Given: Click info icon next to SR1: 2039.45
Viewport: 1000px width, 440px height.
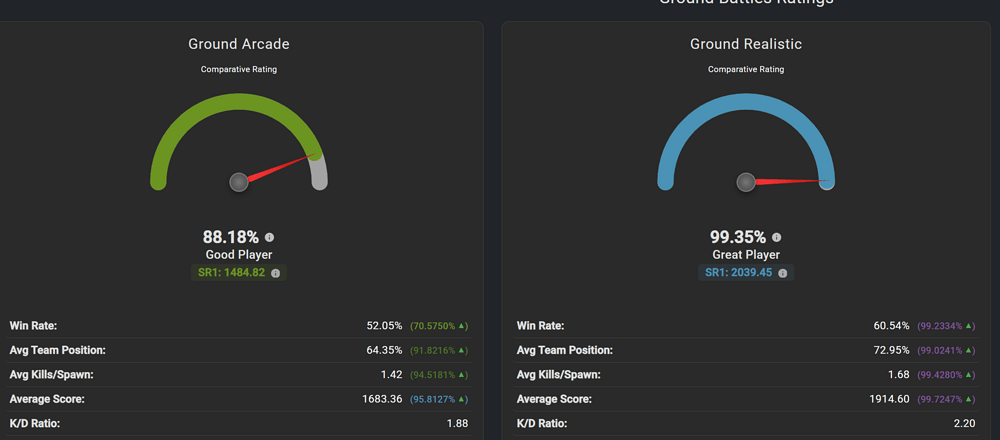Looking at the screenshot, I should point(783,273).
